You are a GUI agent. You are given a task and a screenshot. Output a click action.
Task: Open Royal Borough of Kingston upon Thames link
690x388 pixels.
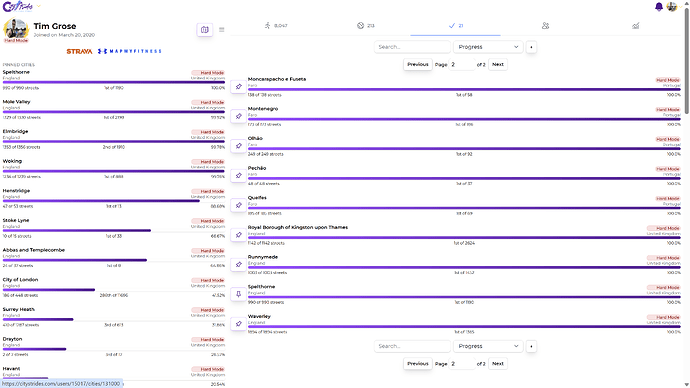click(x=297, y=227)
